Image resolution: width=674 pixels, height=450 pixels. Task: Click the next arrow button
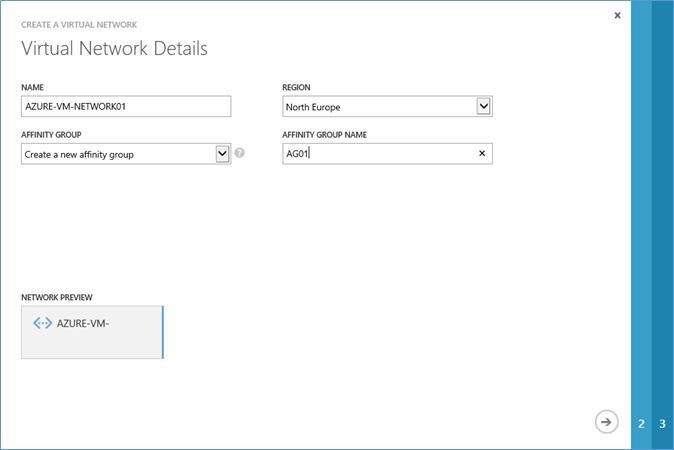click(607, 422)
